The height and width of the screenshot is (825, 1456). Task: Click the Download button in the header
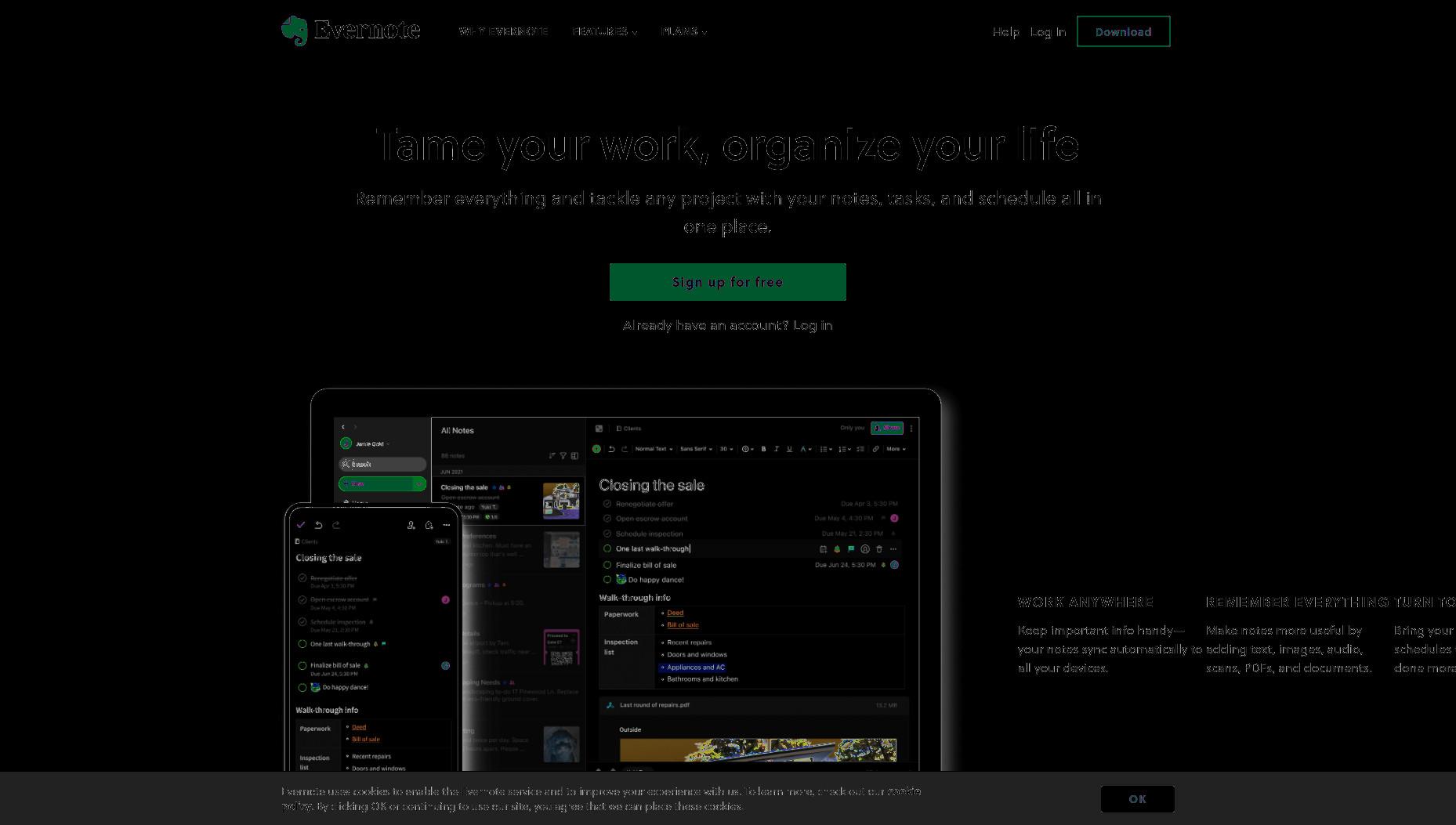tap(1123, 31)
